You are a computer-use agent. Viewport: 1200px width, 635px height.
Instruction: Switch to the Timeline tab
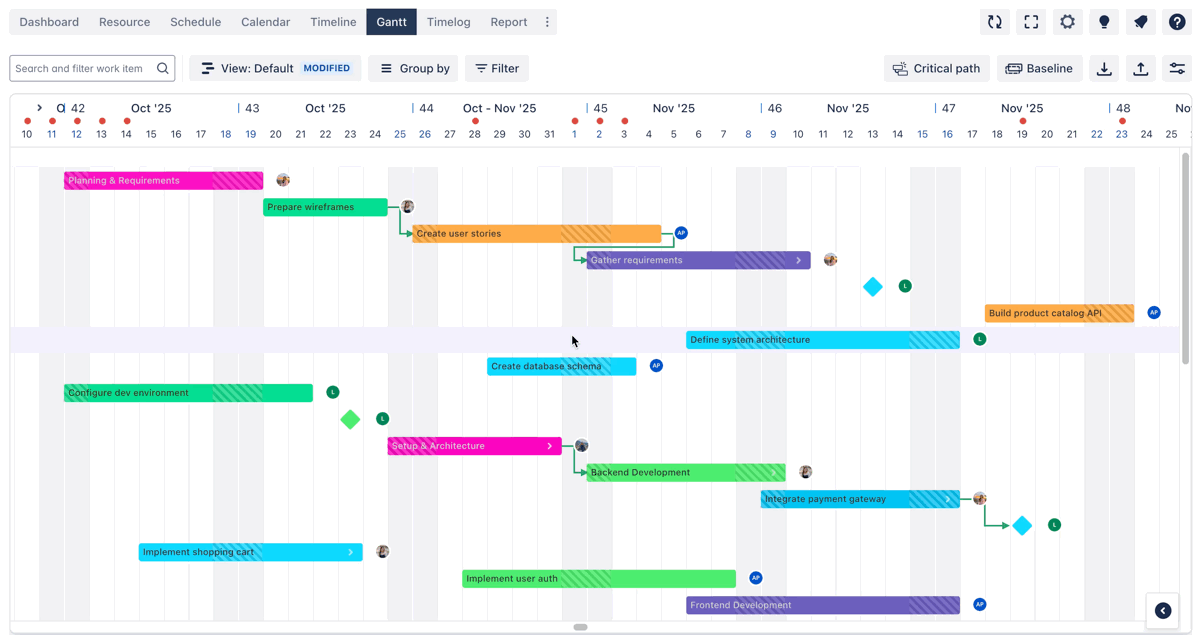pyautogui.click(x=333, y=22)
